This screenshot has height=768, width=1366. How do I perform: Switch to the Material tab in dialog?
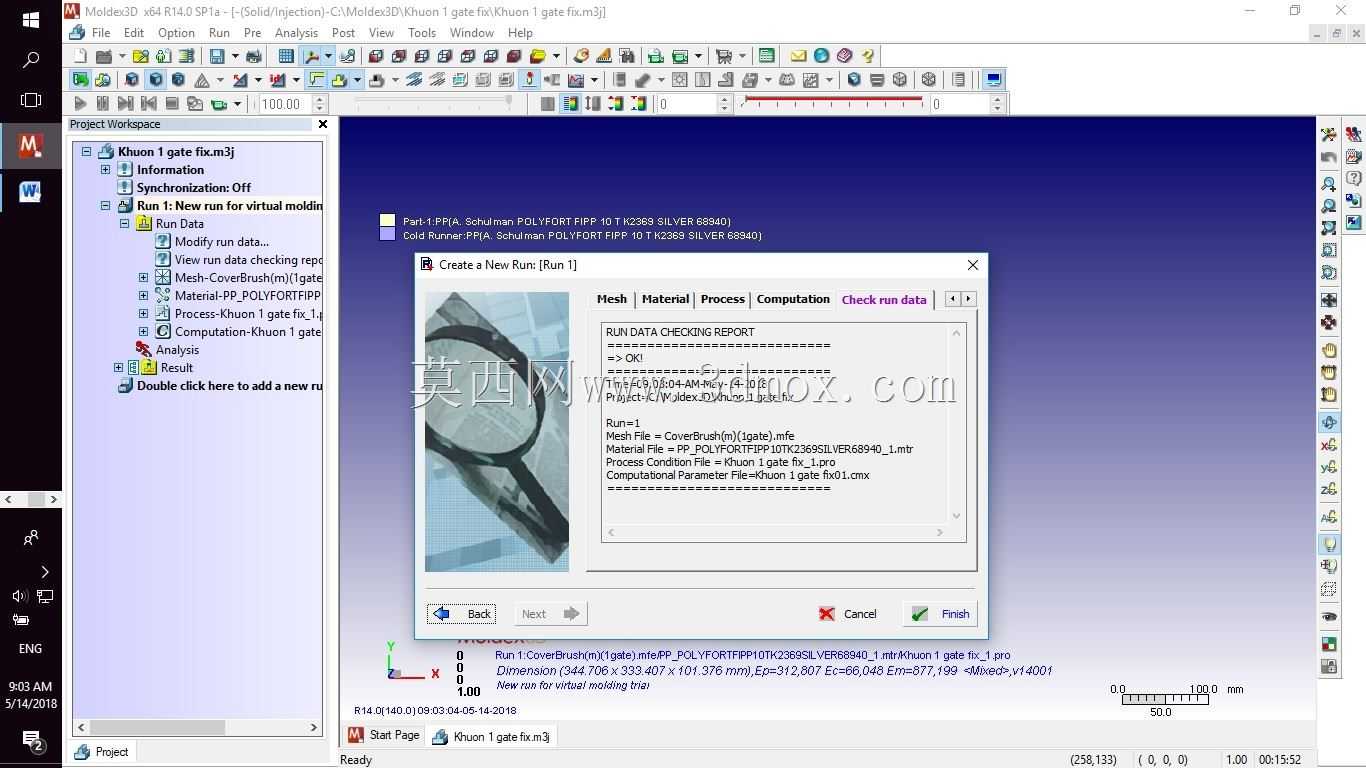[665, 299]
